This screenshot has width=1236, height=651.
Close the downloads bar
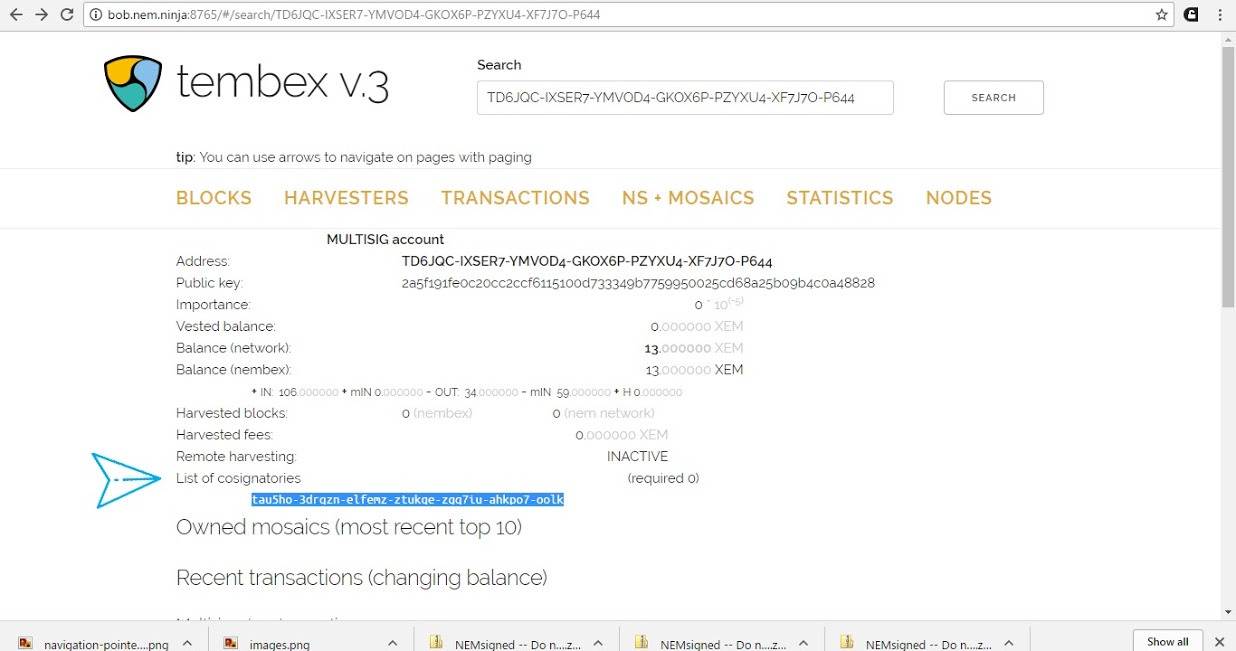click(x=1219, y=641)
